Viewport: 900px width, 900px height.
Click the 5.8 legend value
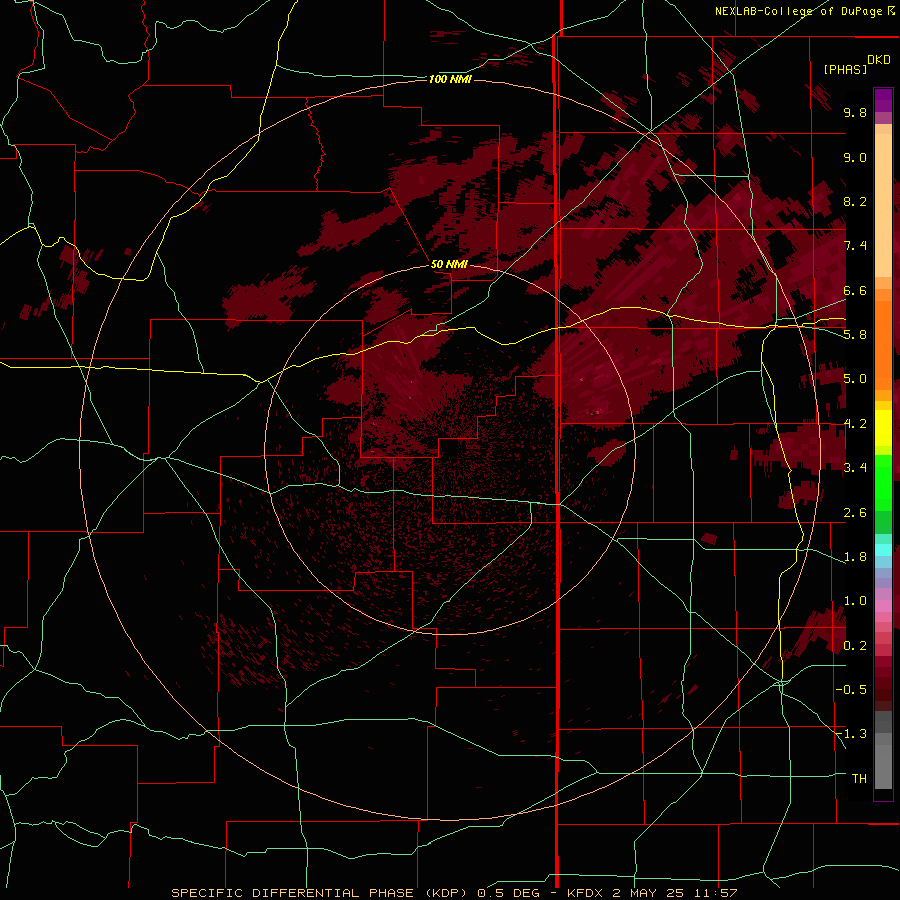point(855,335)
